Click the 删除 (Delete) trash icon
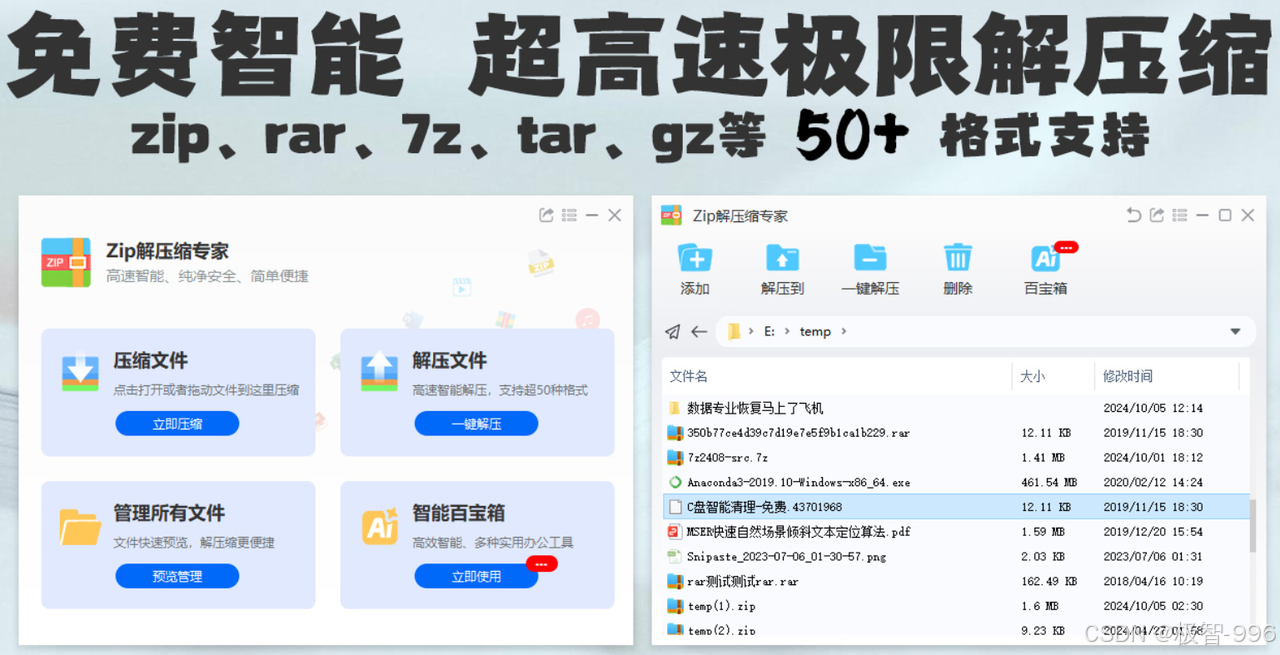This screenshot has height=655, width=1280. [x=957, y=262]
